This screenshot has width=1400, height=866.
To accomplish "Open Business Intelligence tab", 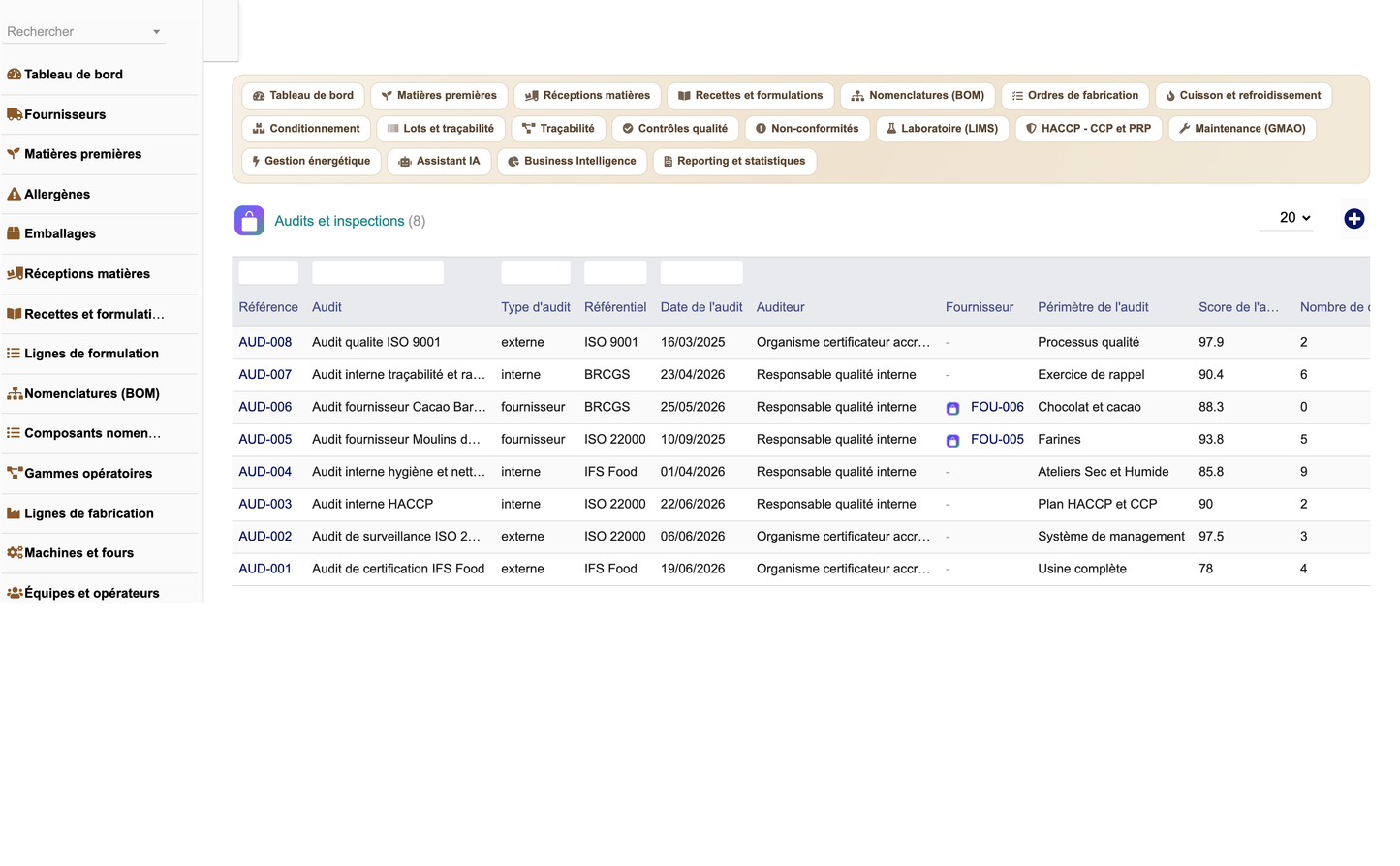I will 572,162.
